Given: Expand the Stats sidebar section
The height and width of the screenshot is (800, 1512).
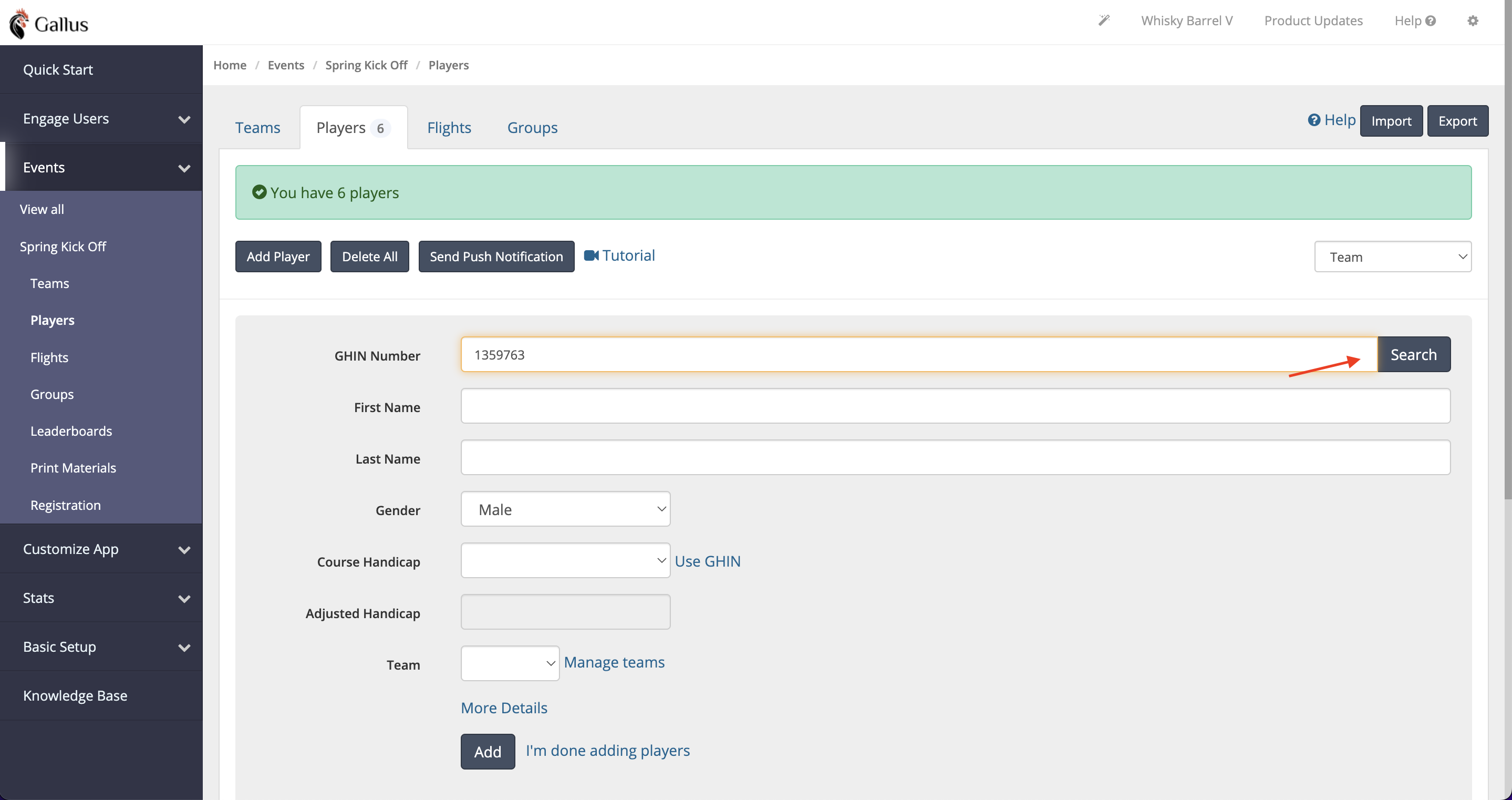Looking at the screenshot, I should [x=101, y=598].
